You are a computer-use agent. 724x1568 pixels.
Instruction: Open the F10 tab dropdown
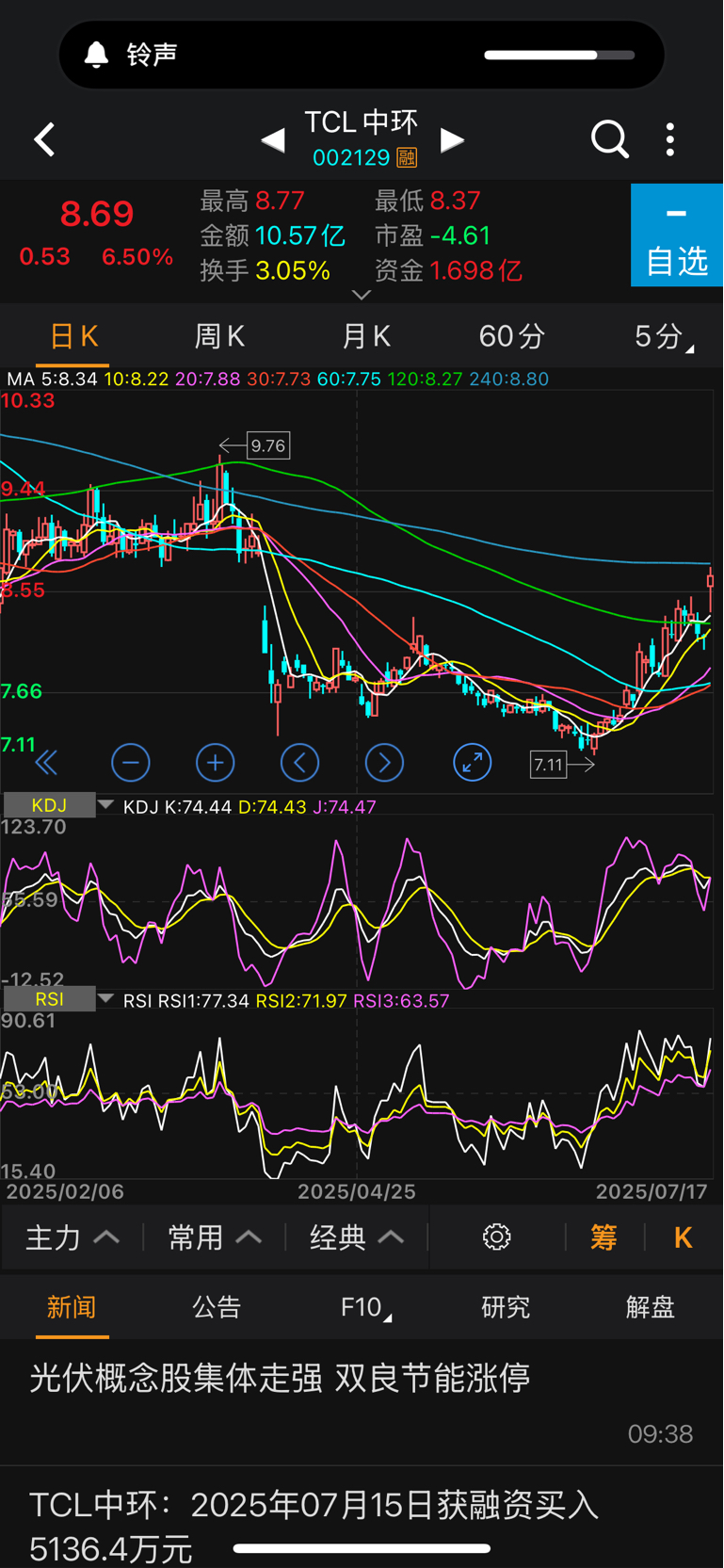point(365,1307)
